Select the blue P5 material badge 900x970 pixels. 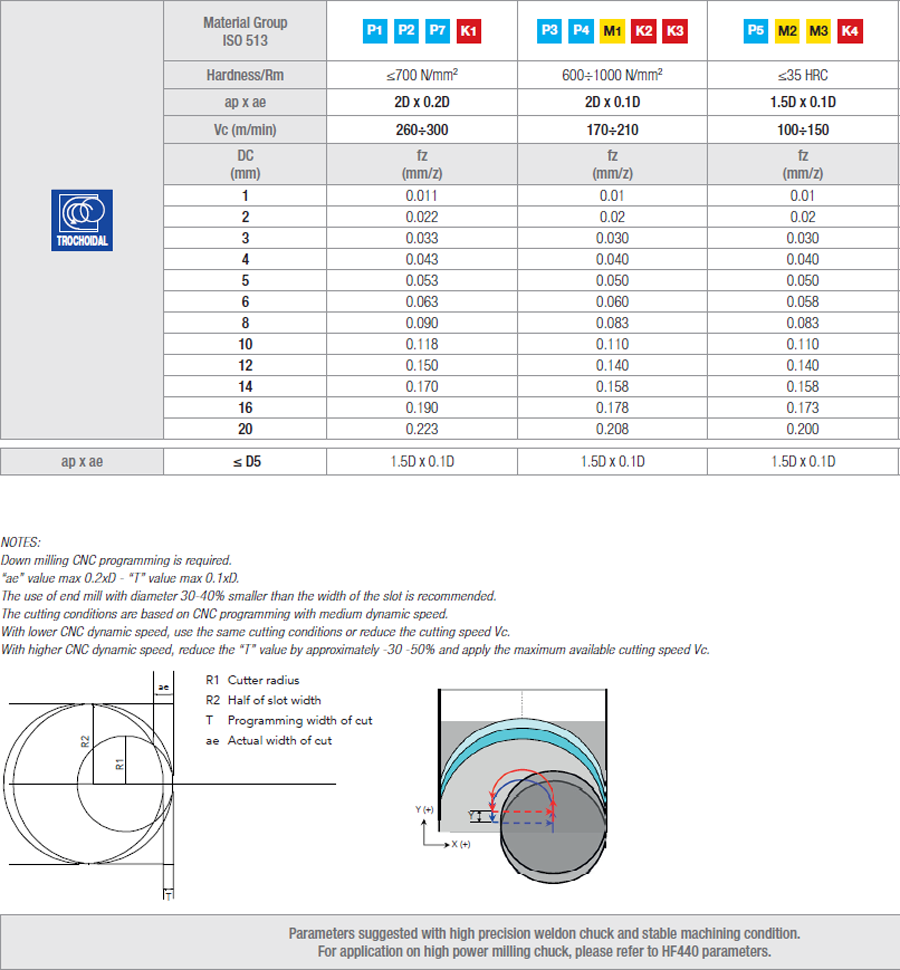click(x=756, y=32)
